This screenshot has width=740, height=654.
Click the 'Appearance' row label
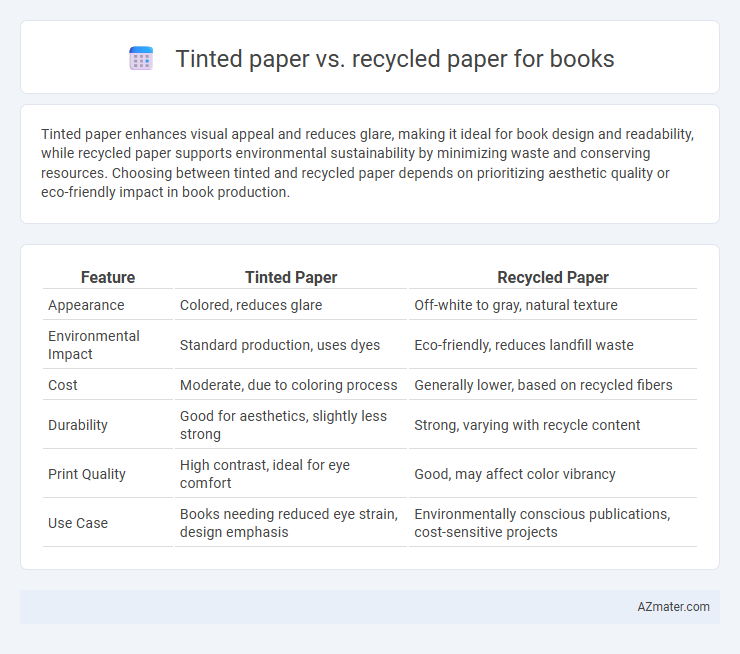point(86,305)
